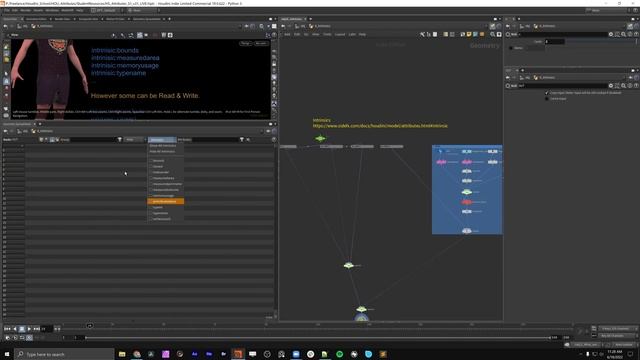Open spreadsheet pane path dropdown arrow

coord(262,131)
